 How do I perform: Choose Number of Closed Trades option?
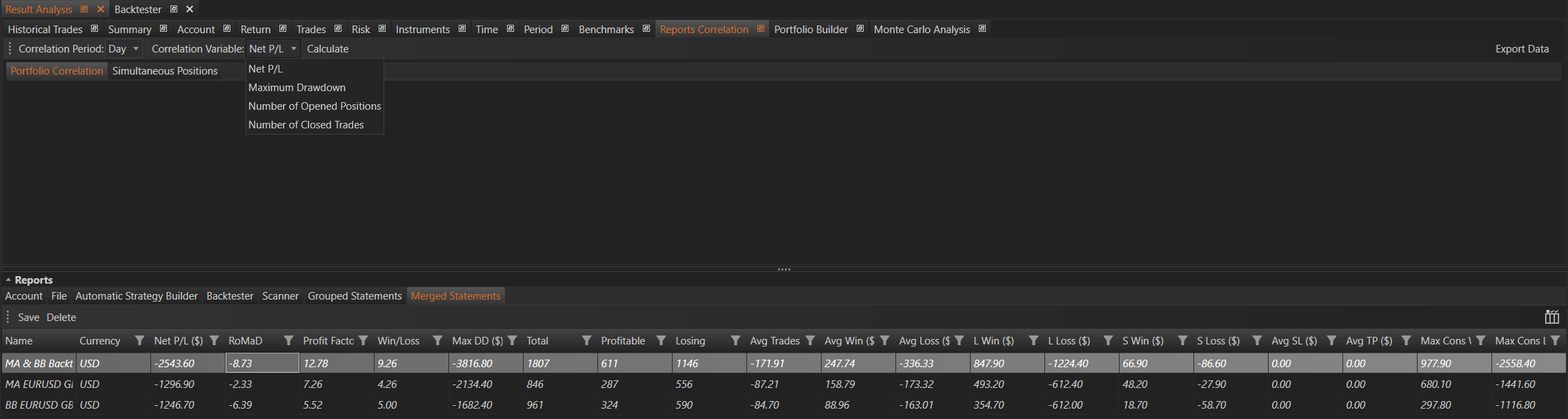pyautogui.click(x=306, y=125)
